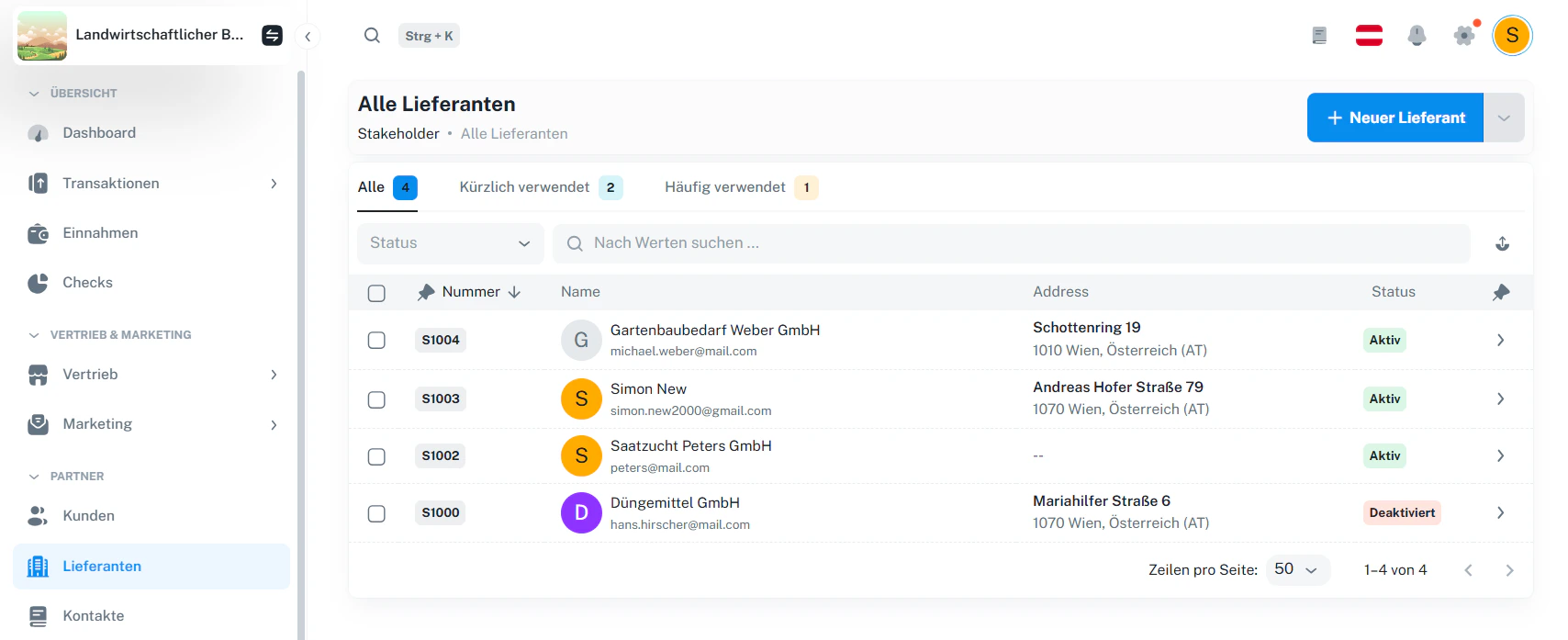Click avatar G of Gartenbaubedarf Weber GmbH
The width and height of the screenshot is (1568, 640).
click(x=581, y=340)
